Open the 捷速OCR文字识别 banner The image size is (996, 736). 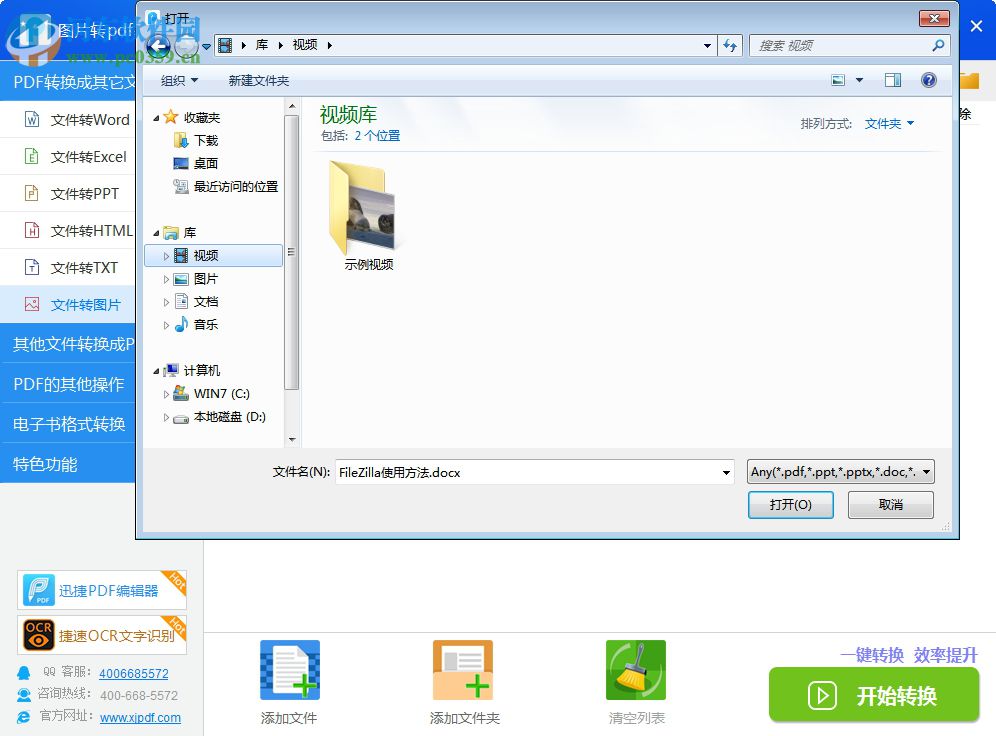(102, 634)
